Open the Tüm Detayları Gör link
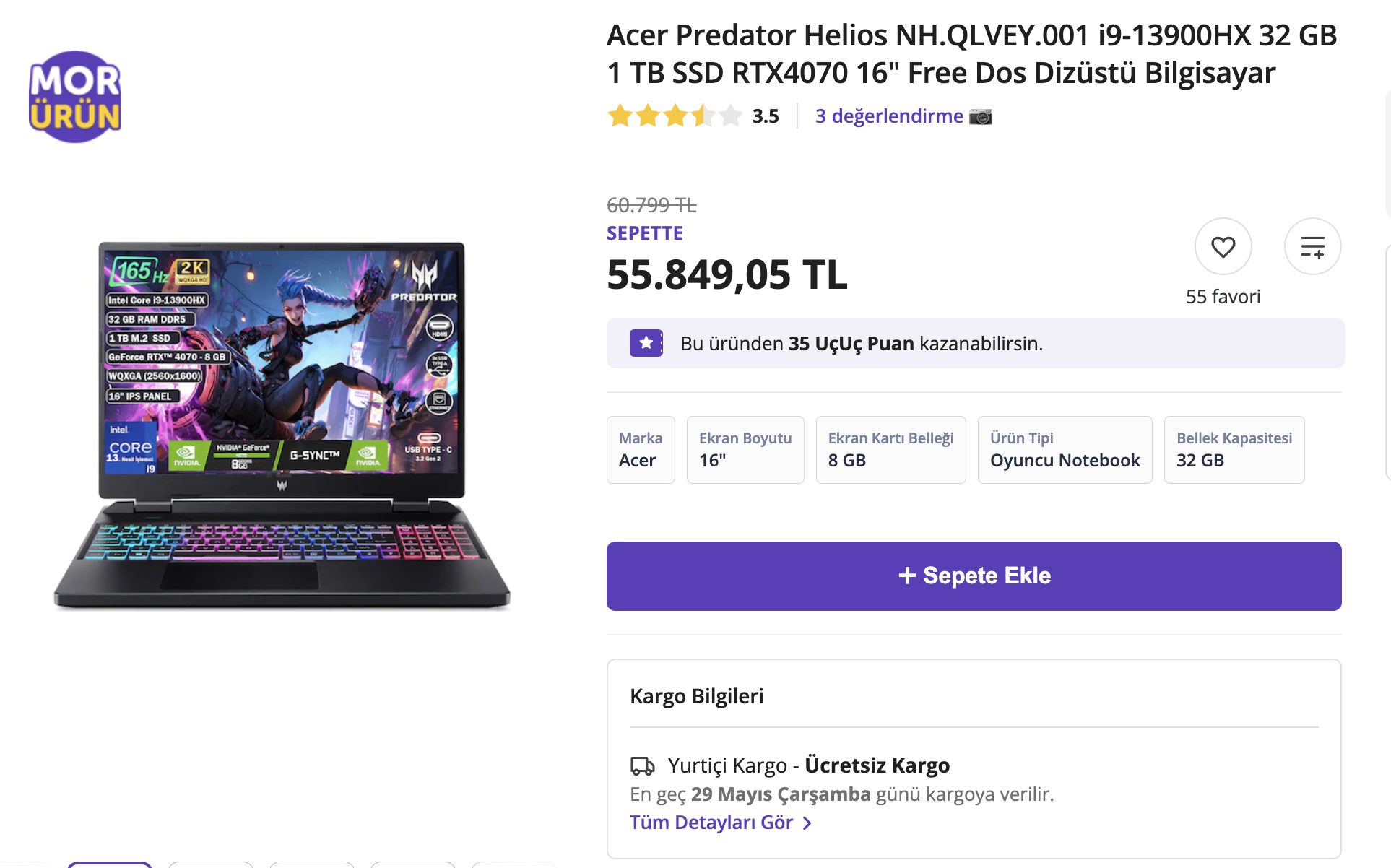Viewport: 1391px width, 868px height. 711,823
